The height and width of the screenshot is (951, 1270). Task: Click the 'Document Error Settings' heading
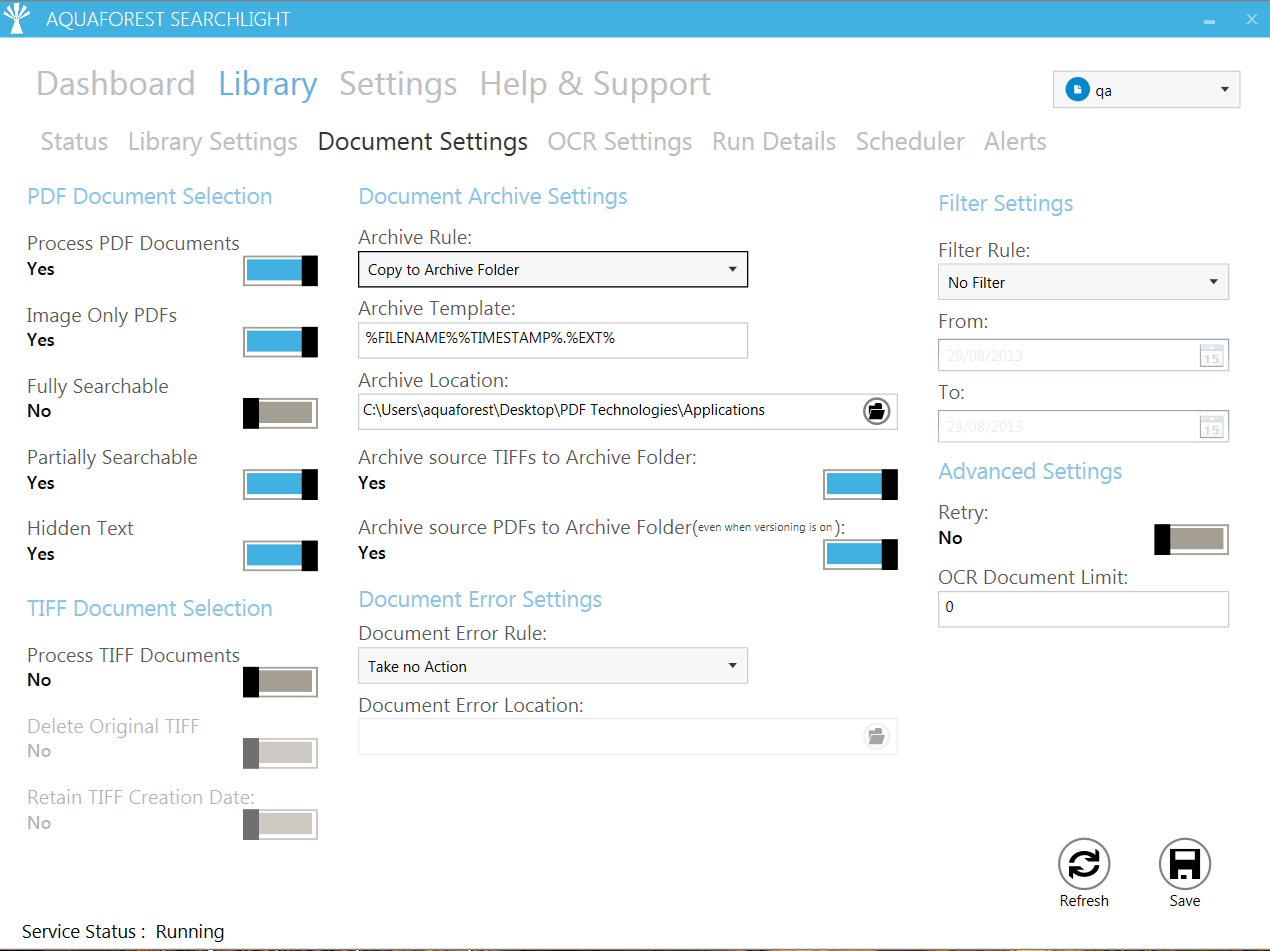[480, 599]
